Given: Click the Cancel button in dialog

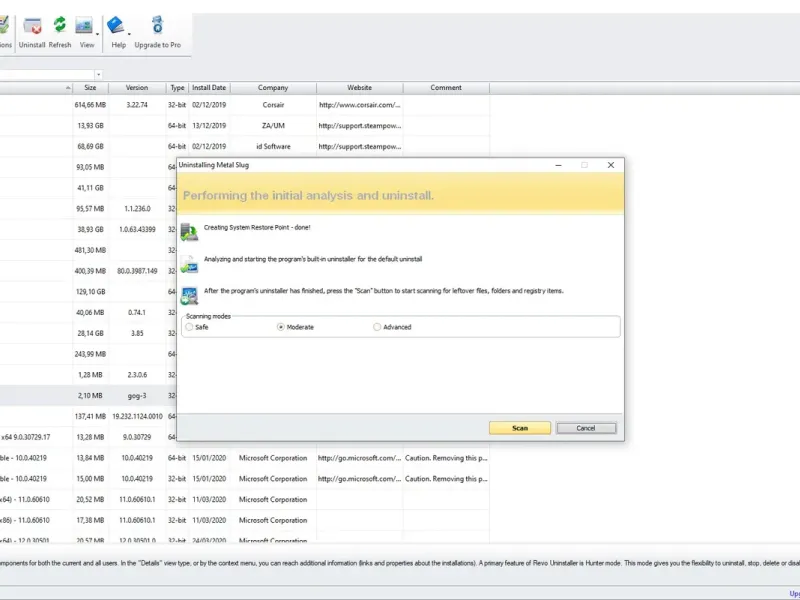Looking at the screenshot, I should point(586,428).
